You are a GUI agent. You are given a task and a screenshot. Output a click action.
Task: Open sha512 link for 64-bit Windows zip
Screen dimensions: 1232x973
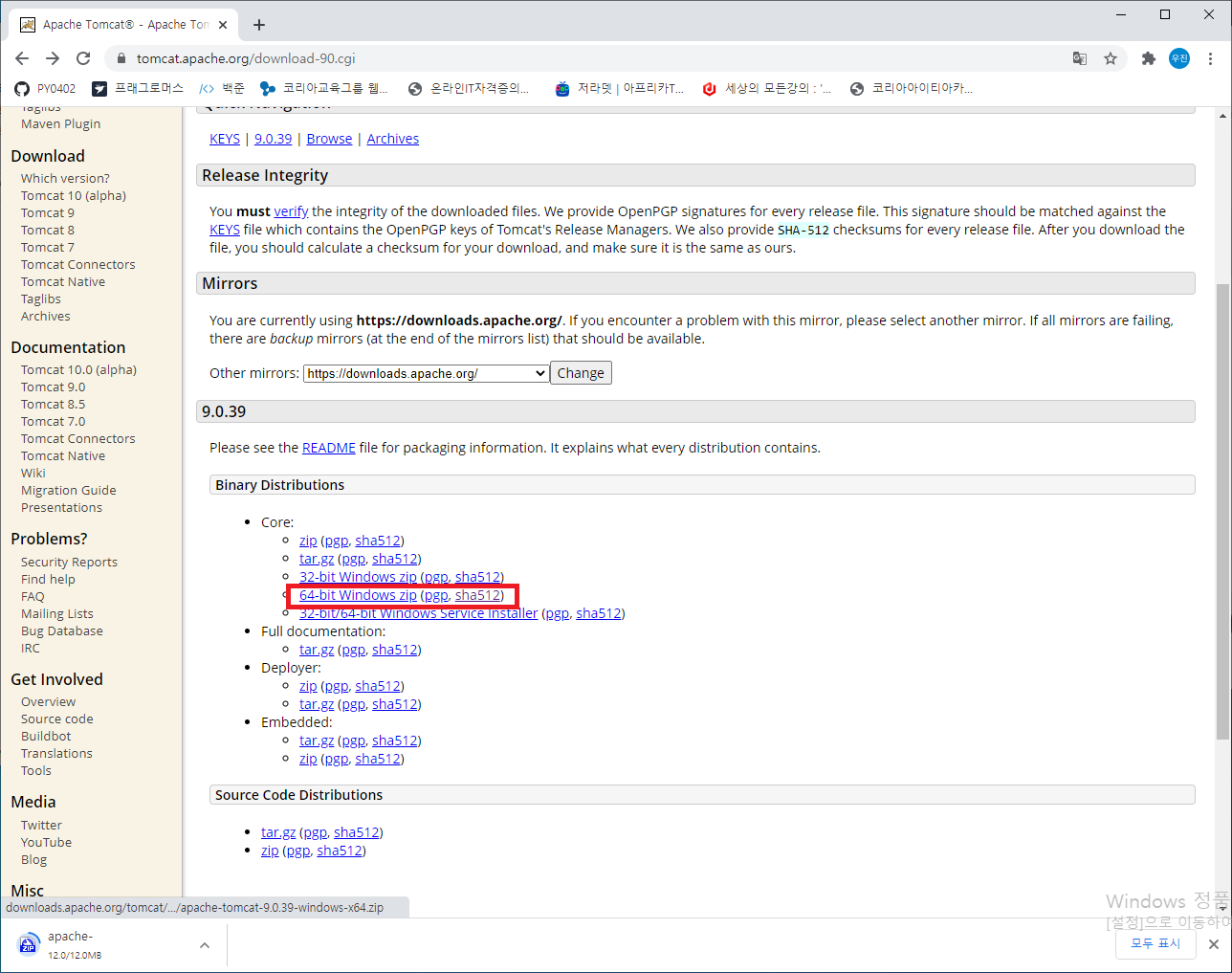tap(477, 595)
